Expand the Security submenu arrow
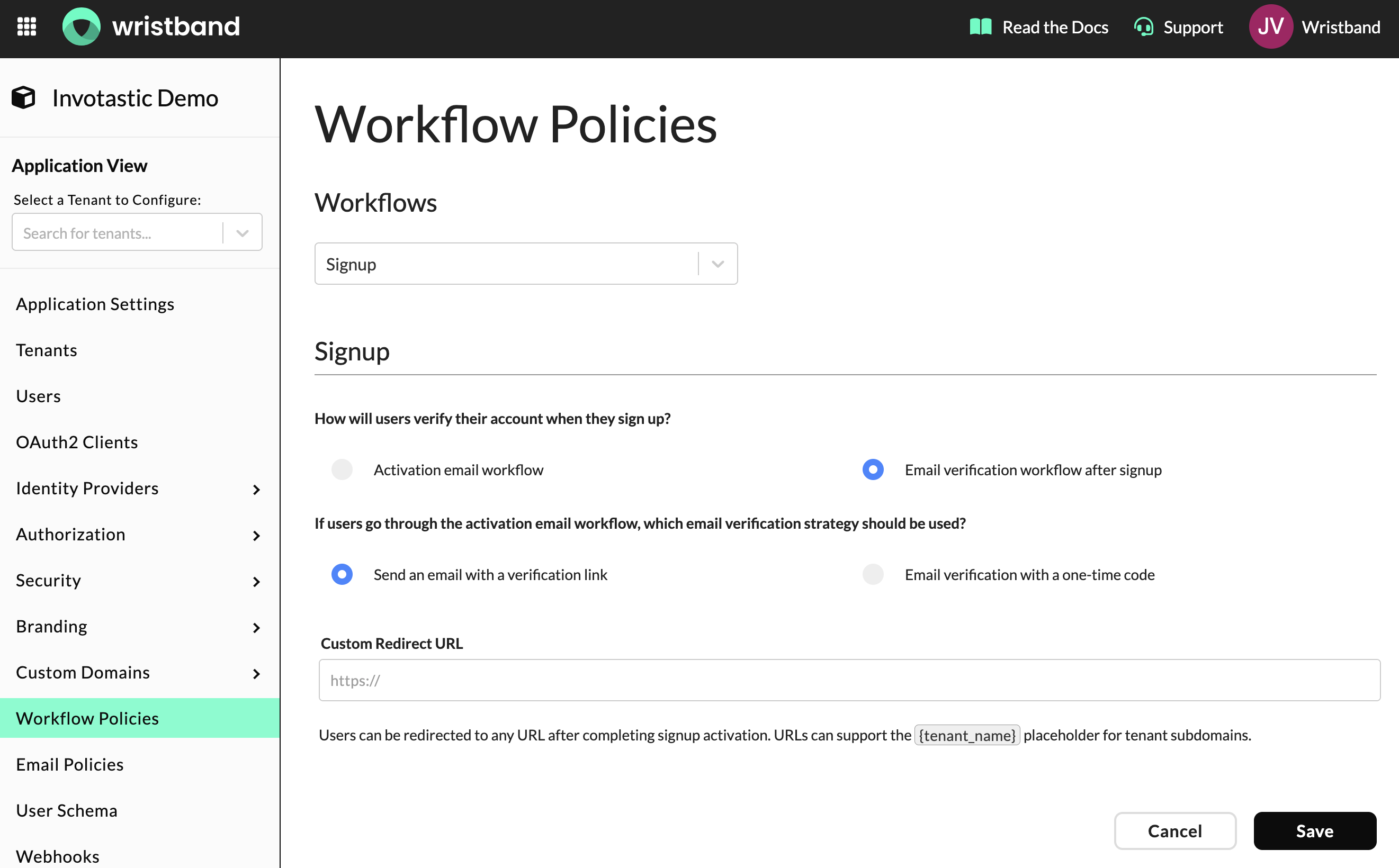This screenshot has width=1399, height=868. tap(256, 582)
